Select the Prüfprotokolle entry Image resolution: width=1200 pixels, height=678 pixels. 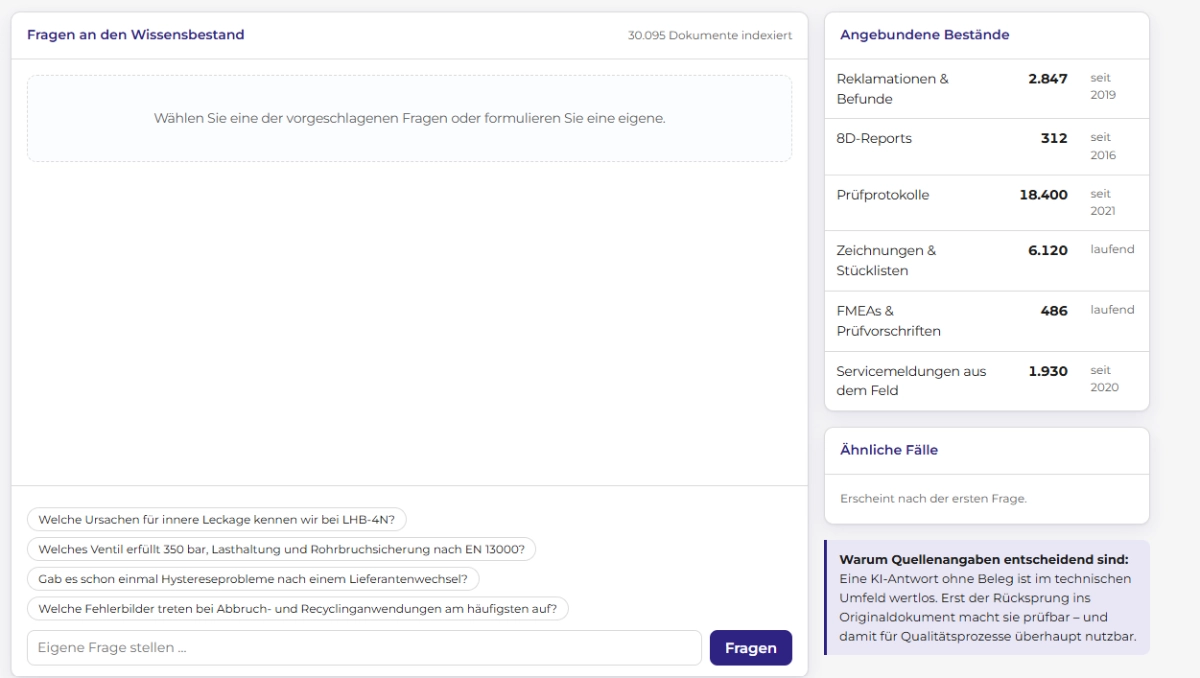pos(987,203)
